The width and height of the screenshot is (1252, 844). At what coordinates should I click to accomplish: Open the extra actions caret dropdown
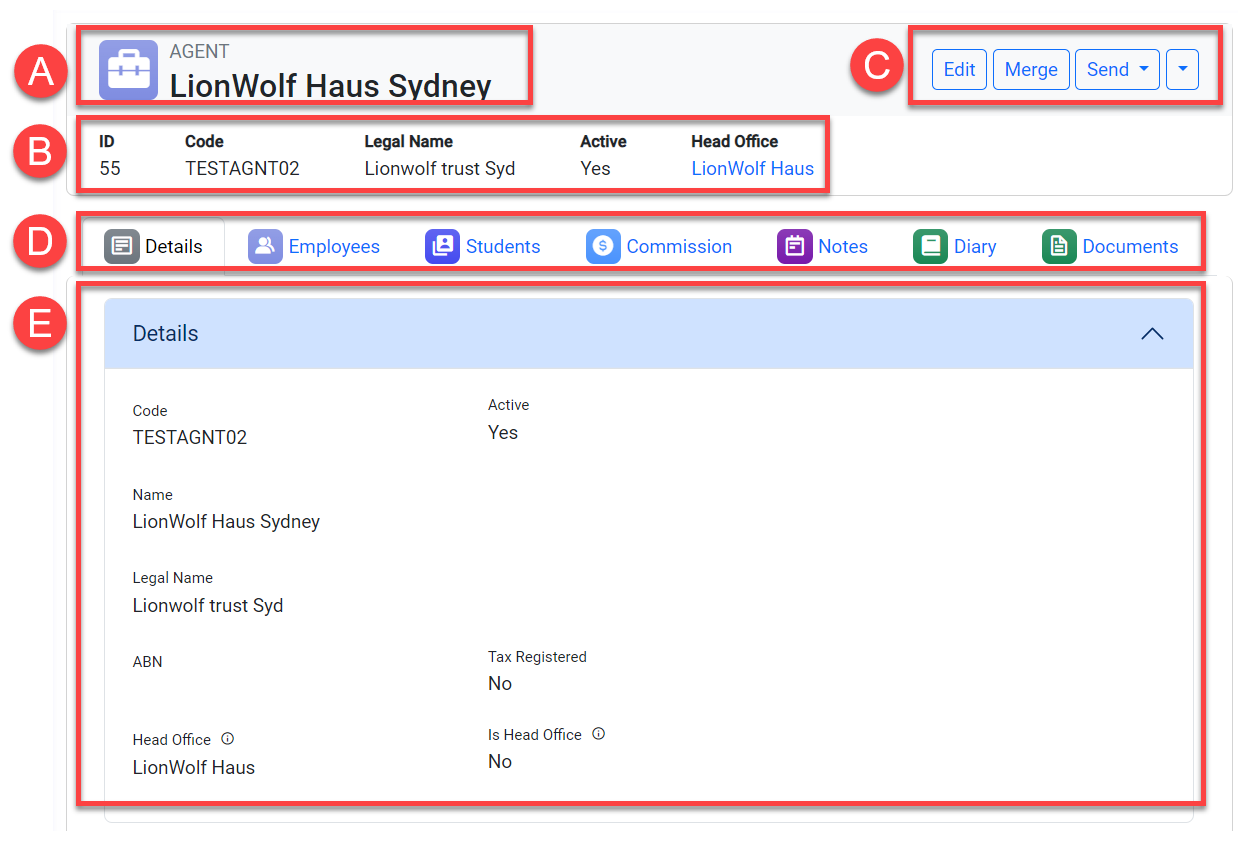click(x=1182, y=70)
